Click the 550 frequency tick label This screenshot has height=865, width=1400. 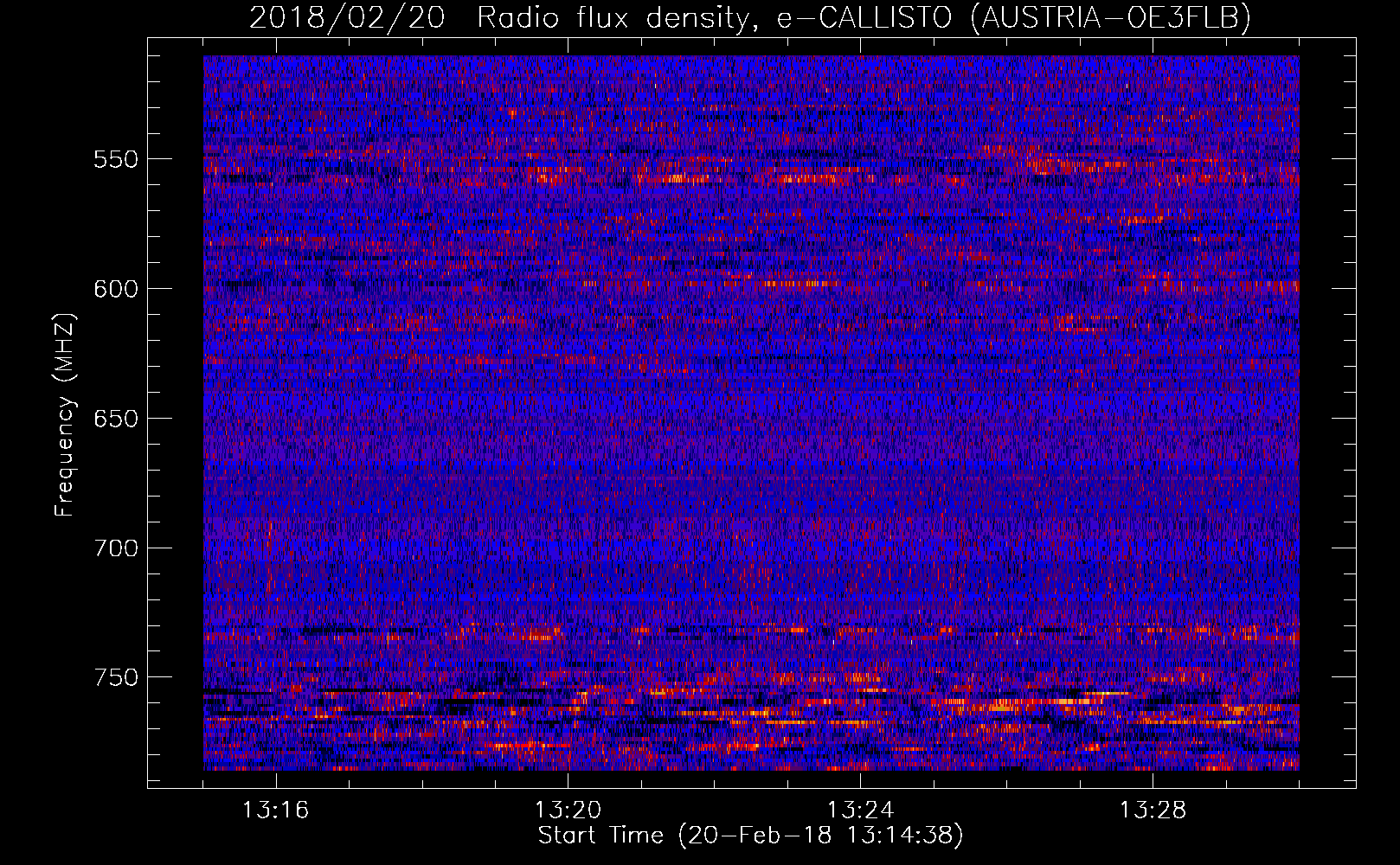tap(115, 159)
